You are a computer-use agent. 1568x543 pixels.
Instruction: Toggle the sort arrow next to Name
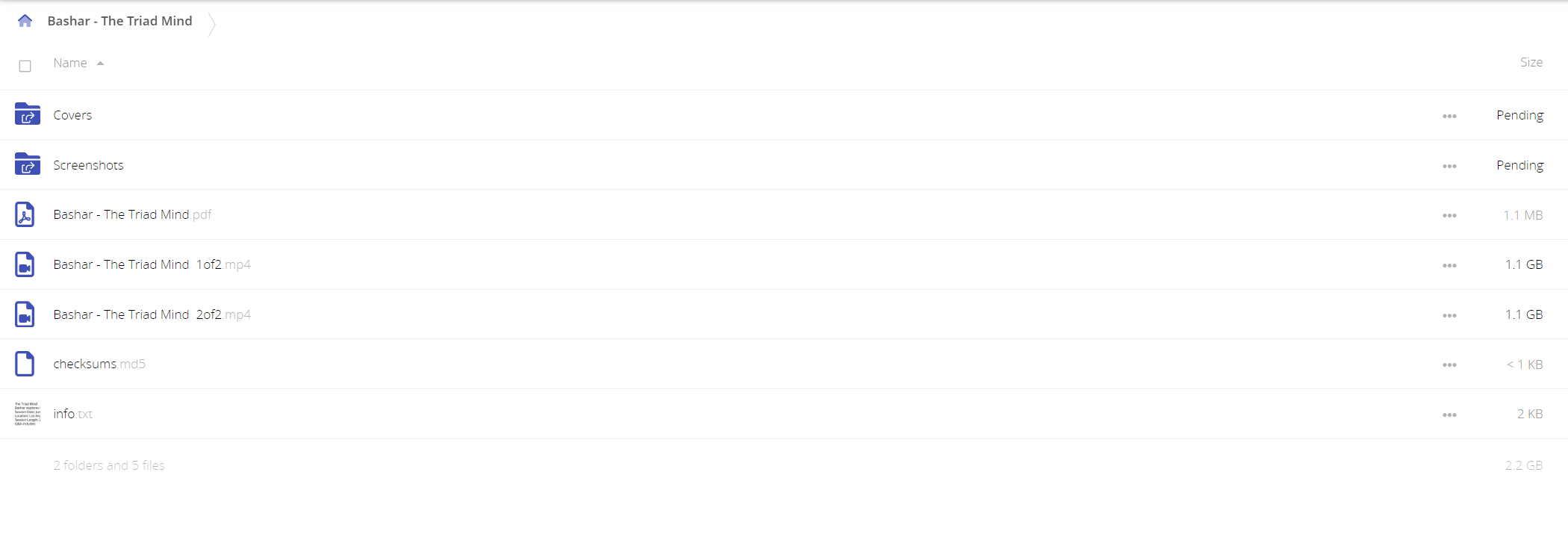coord(100,63)
